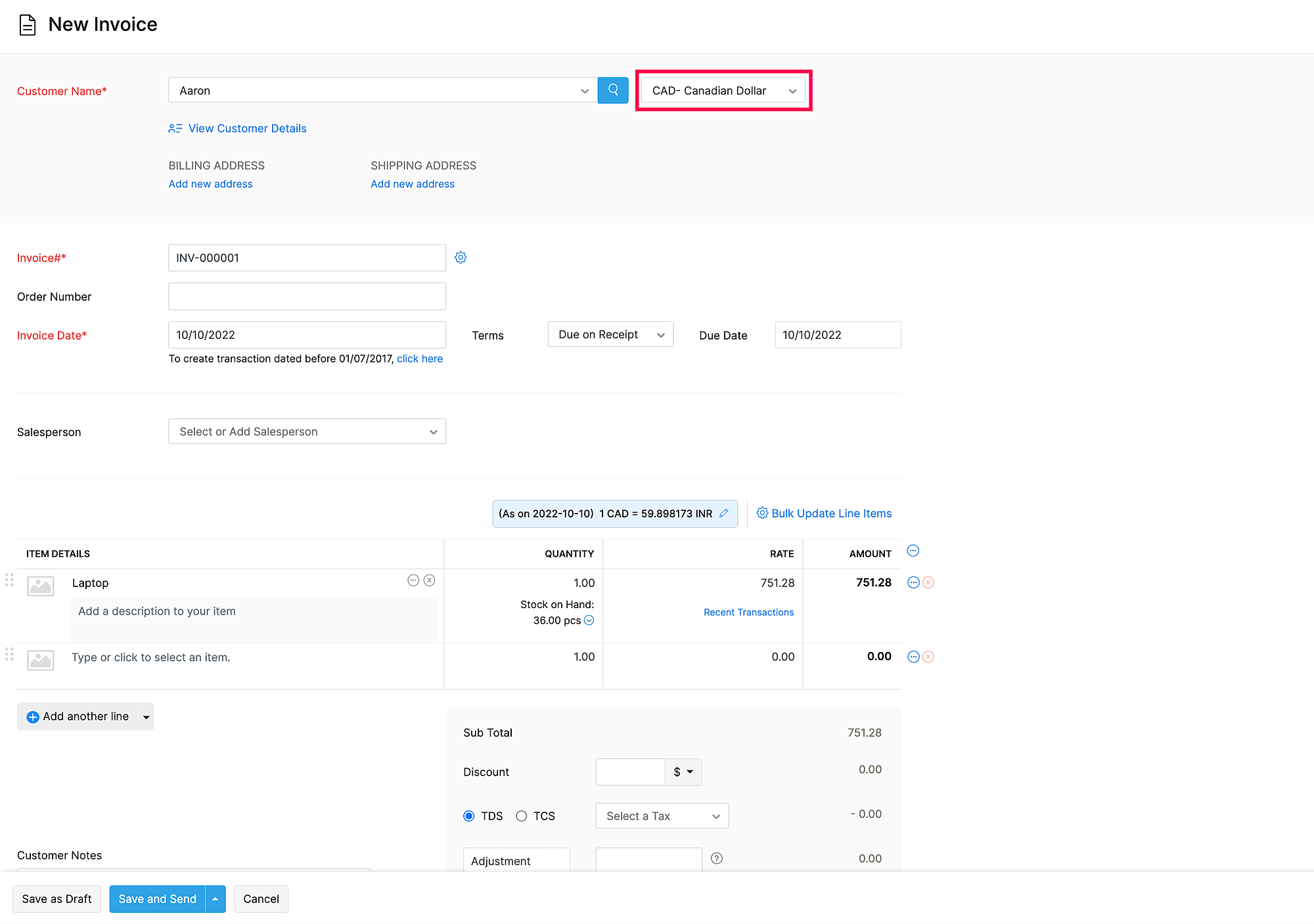Expand the Due on Receipt terms dropdown

tap(610, 335)
